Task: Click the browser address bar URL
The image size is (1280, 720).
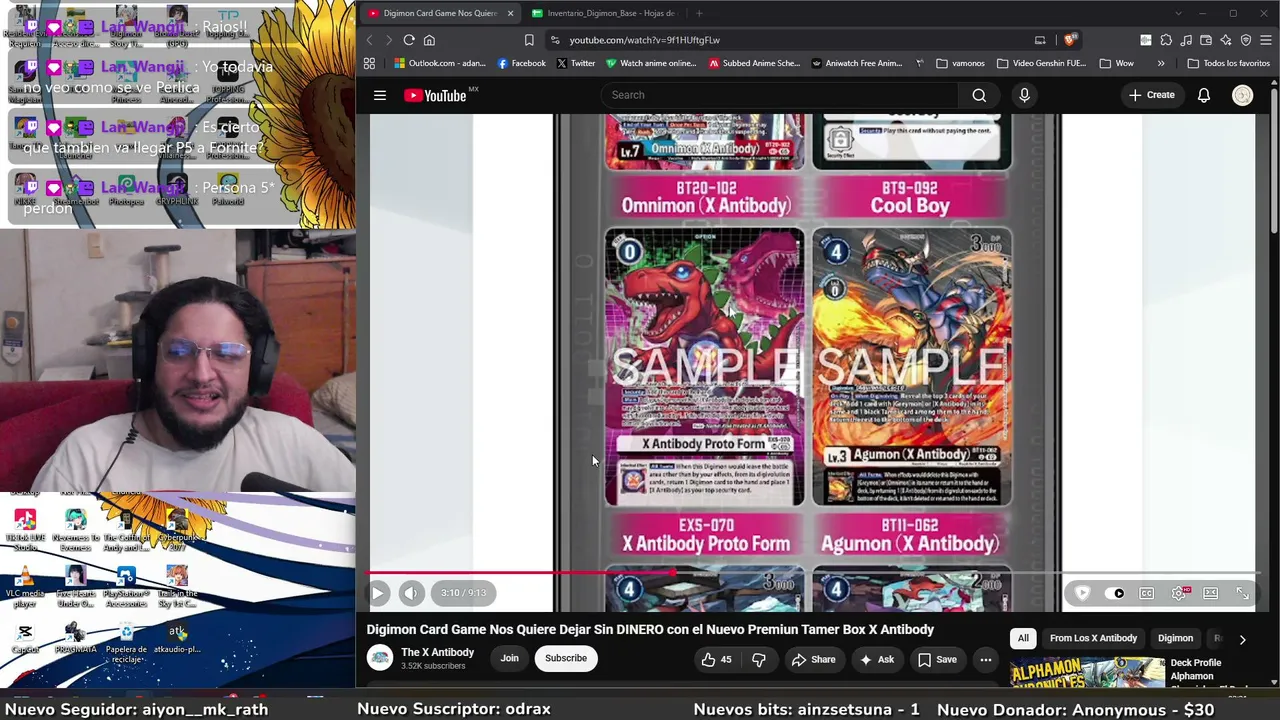Action: pos(645,40)
